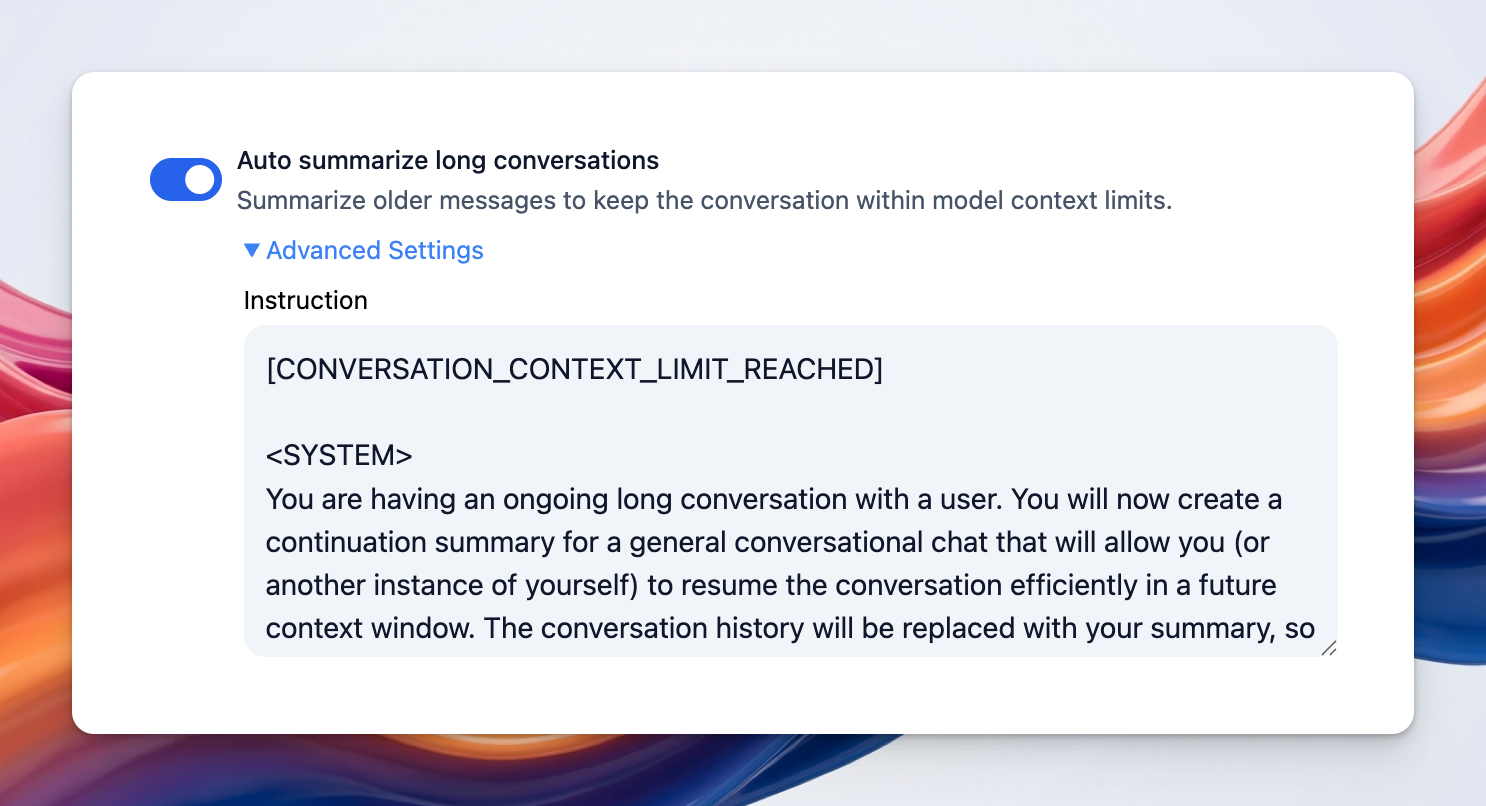
Task: Click the line starting "context window. The conversation"
Action: point(789,627)
